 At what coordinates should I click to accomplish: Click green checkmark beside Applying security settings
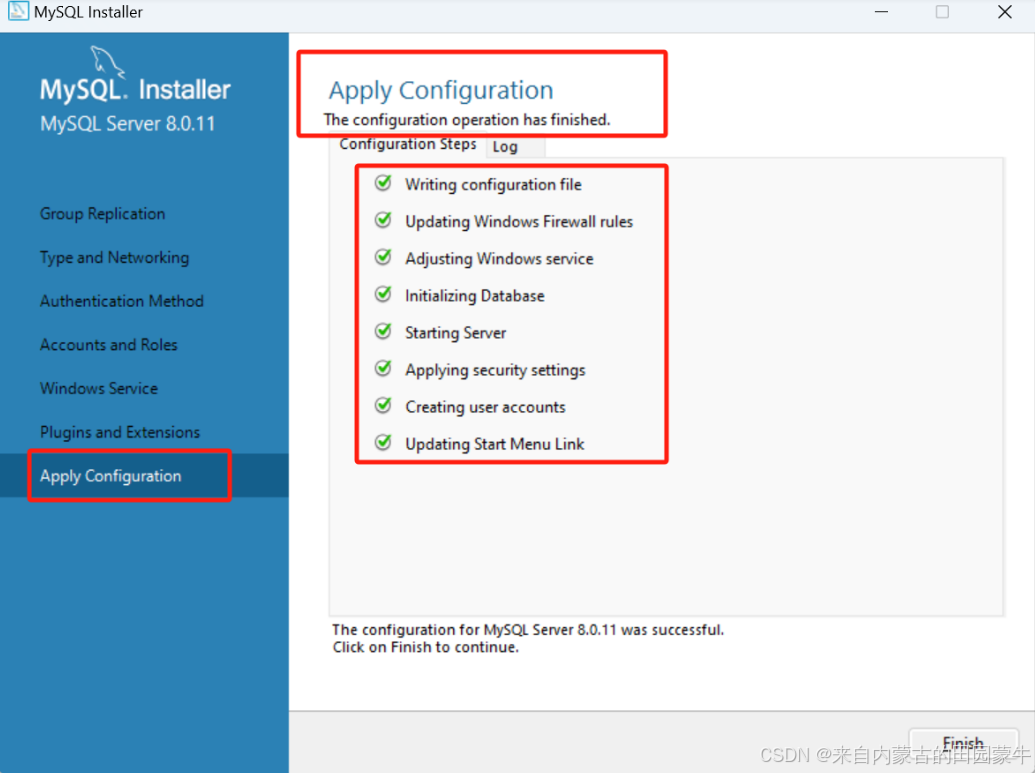coord(384,368)
